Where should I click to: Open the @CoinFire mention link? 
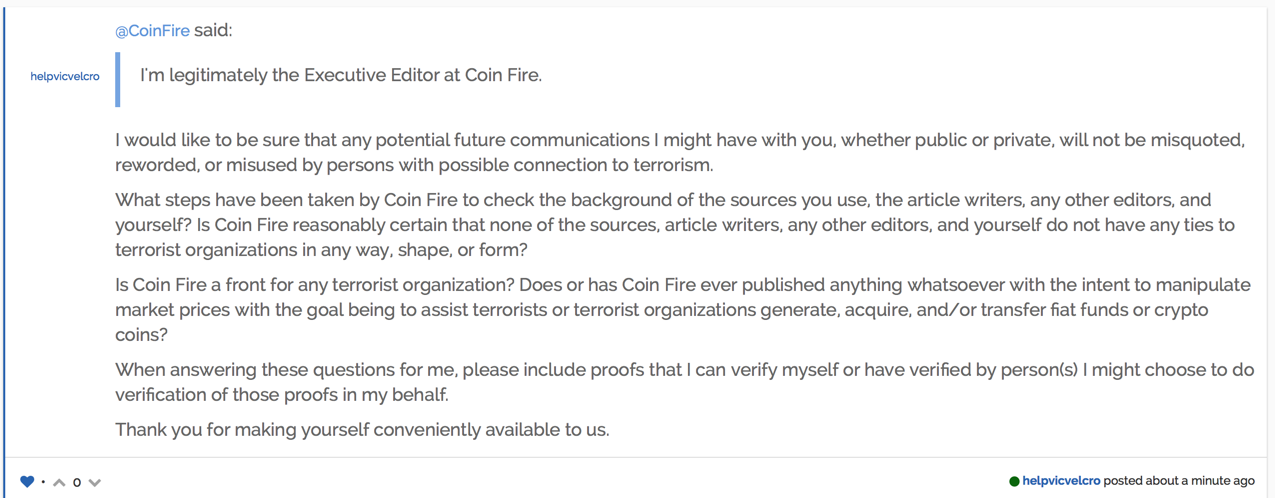tap(152, 31)
